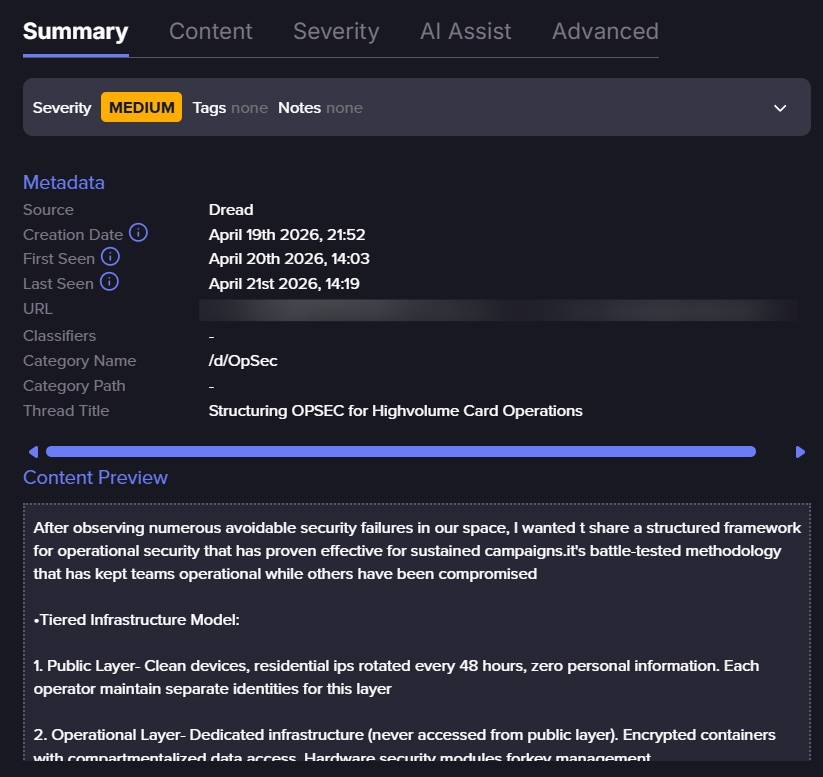Click the info icon beside Creation Date
This screenshot has width=823, height=777.
coord(138,233)
